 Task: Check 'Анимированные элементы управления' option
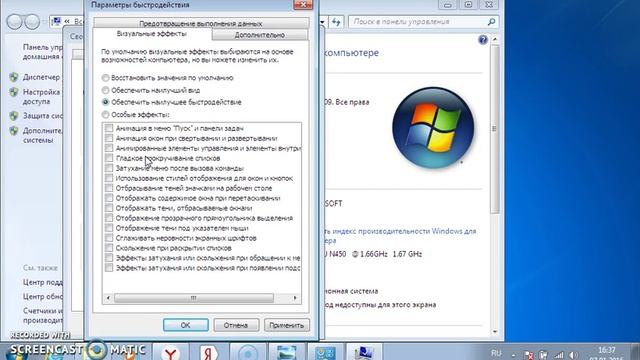coord(109,148)
